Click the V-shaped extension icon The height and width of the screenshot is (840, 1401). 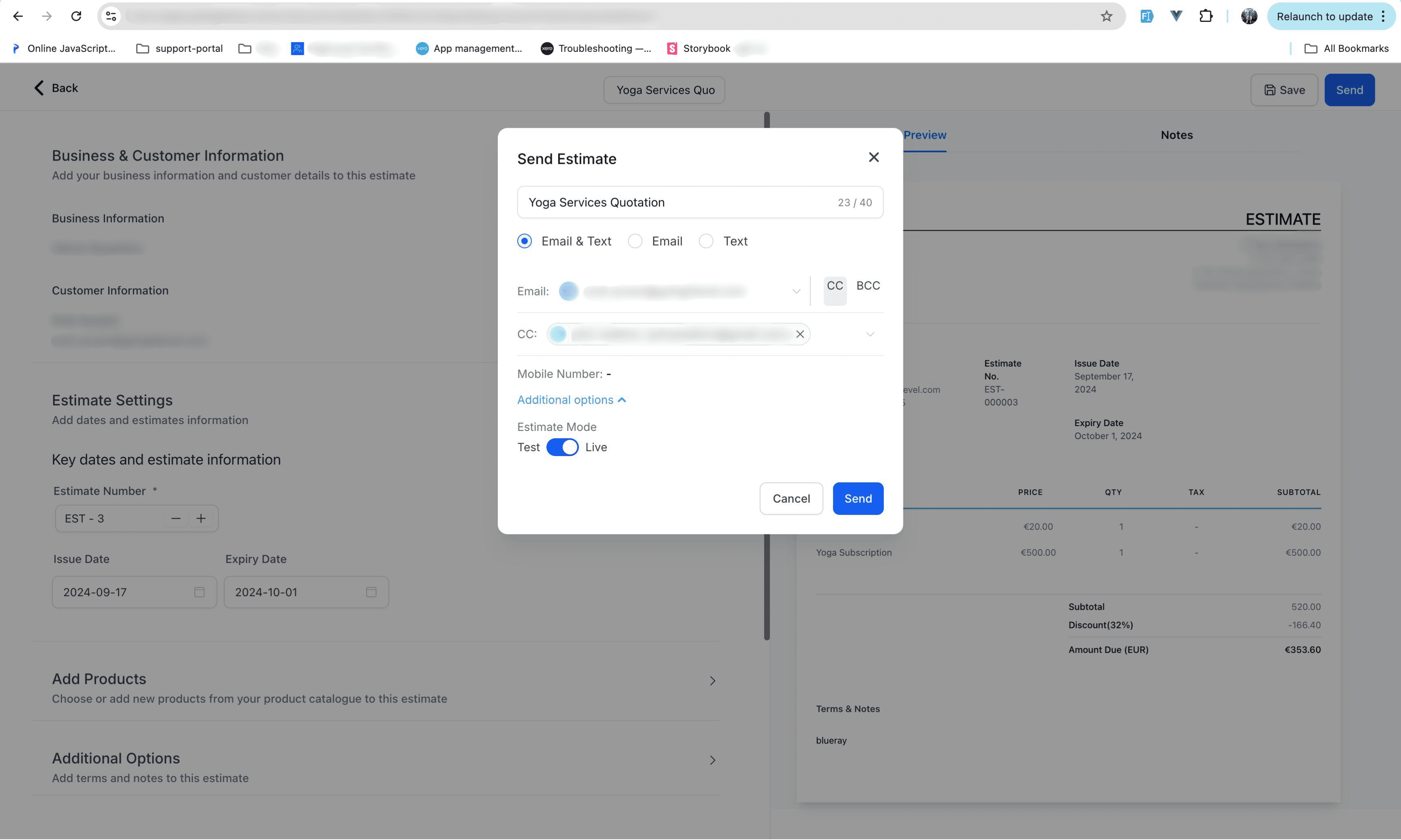tap(1175, 16)
